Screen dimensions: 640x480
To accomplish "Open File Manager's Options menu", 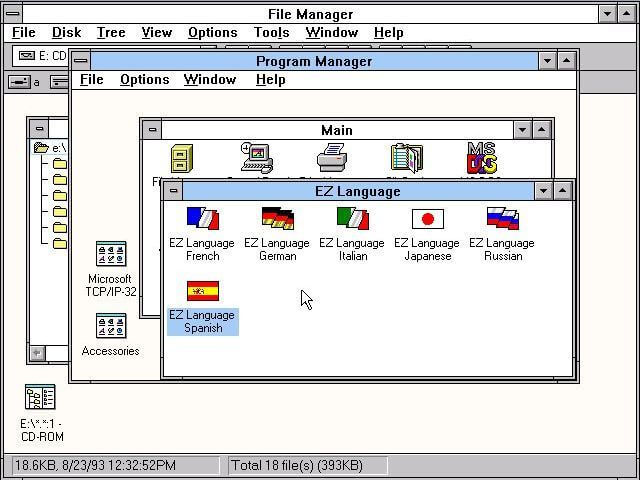I will tap(213, 33).
